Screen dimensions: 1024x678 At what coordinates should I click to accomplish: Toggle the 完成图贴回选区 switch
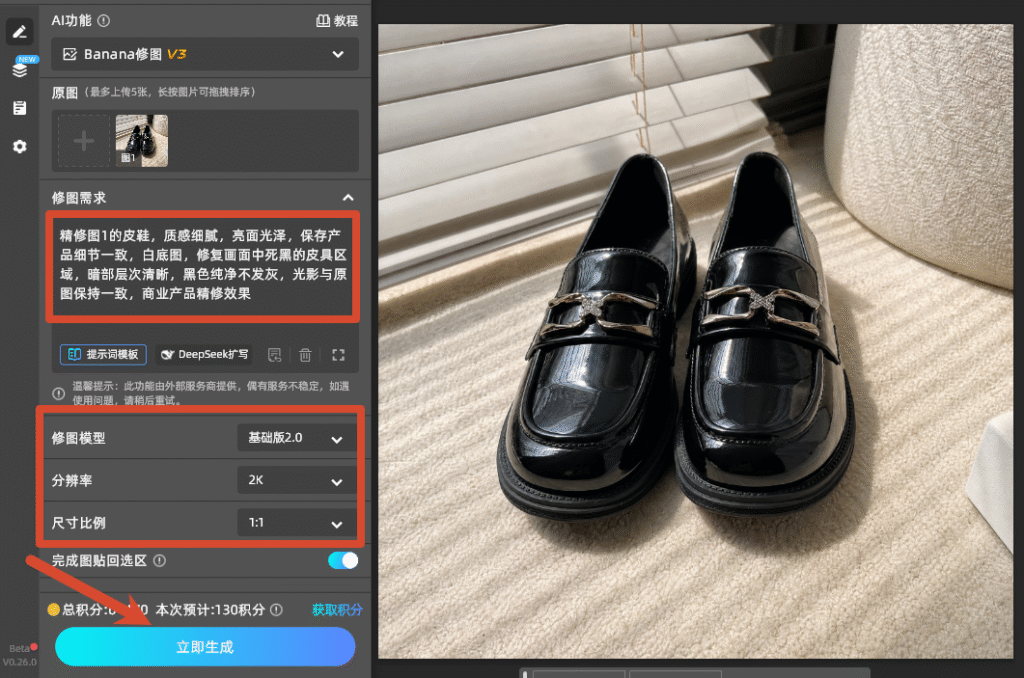pyautogui.click(x=343, y=560)
